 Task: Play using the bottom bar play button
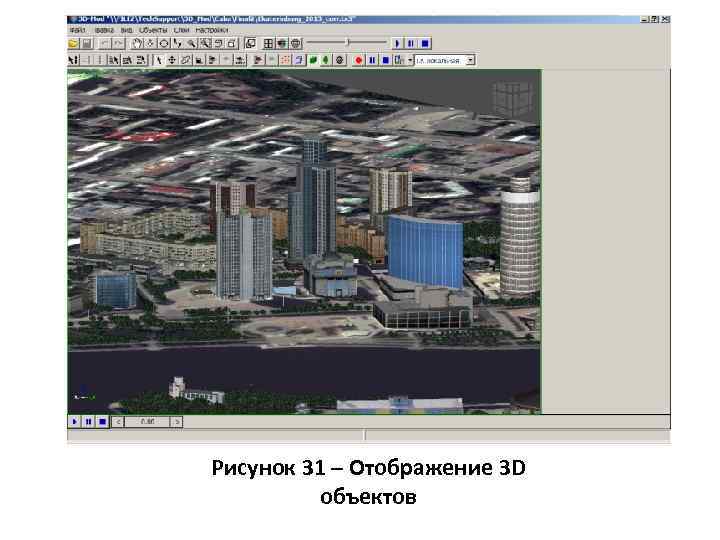click(75, 422)
